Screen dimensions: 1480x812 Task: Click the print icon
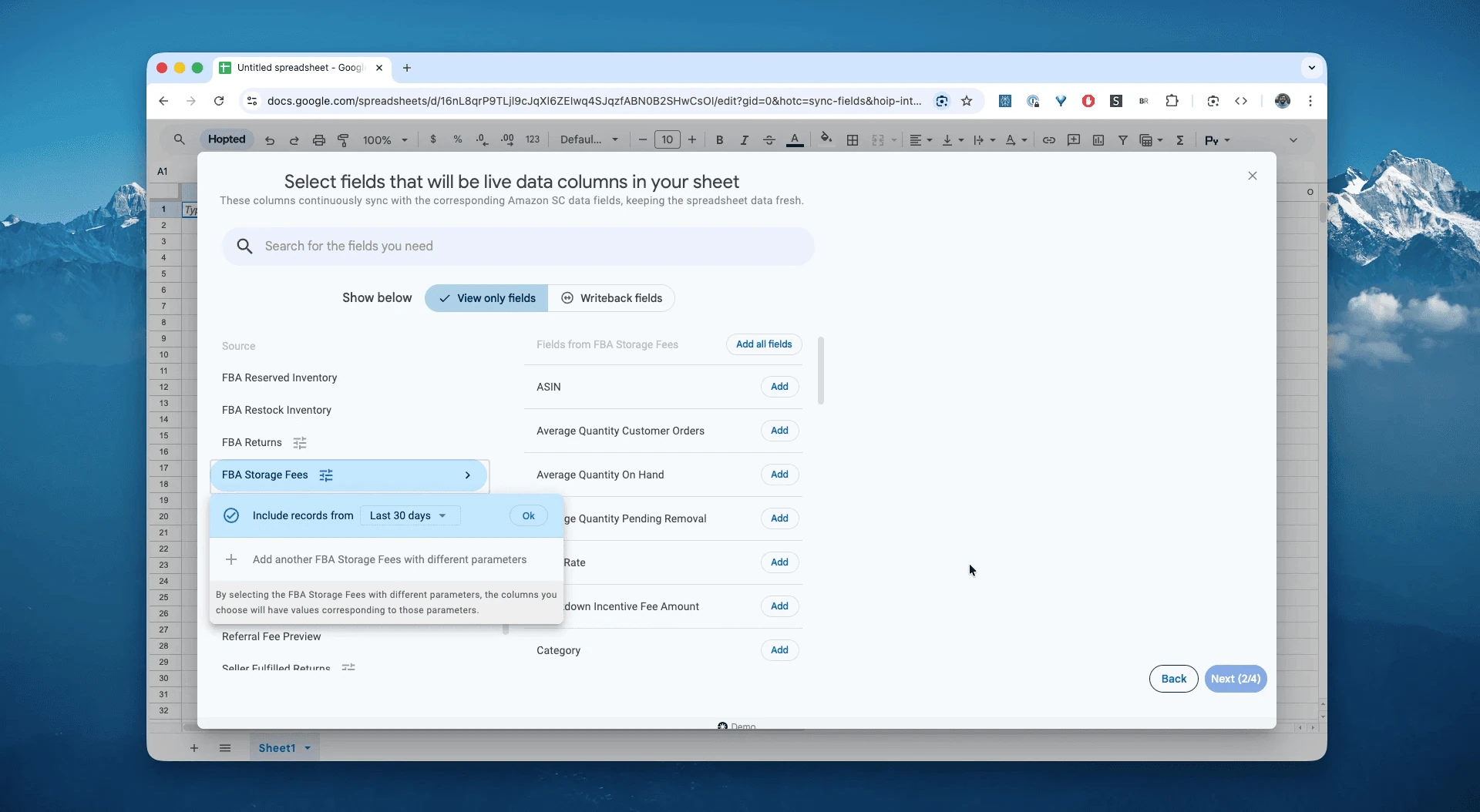318,140
